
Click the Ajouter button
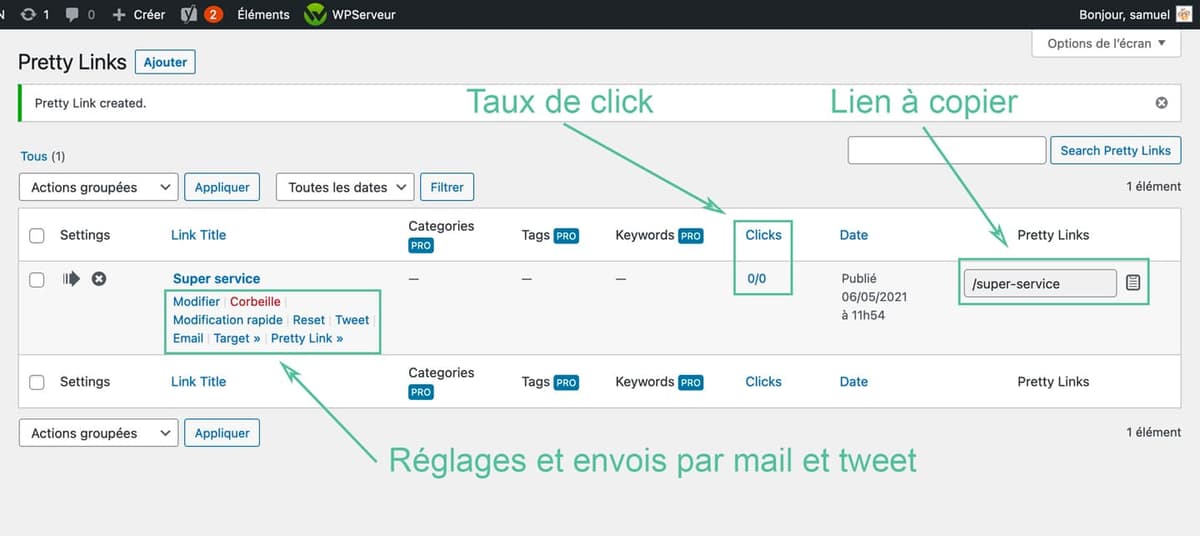(x=165, y=62)
